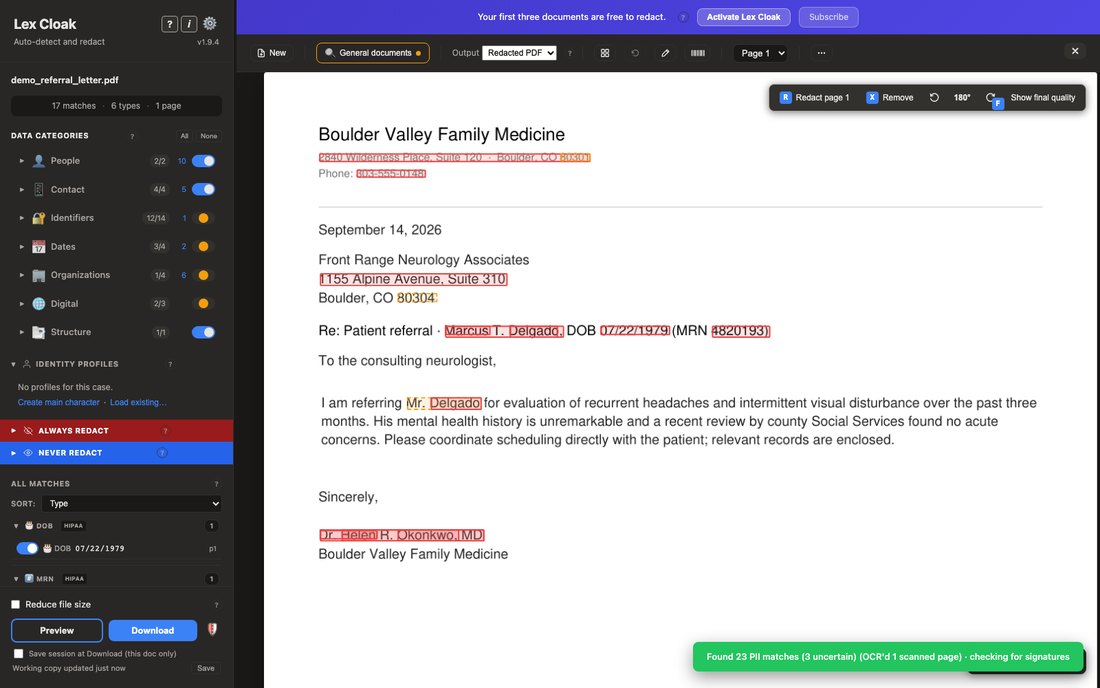
Task: Click the undo icon in top toolbar
Action: coord(635,53)
